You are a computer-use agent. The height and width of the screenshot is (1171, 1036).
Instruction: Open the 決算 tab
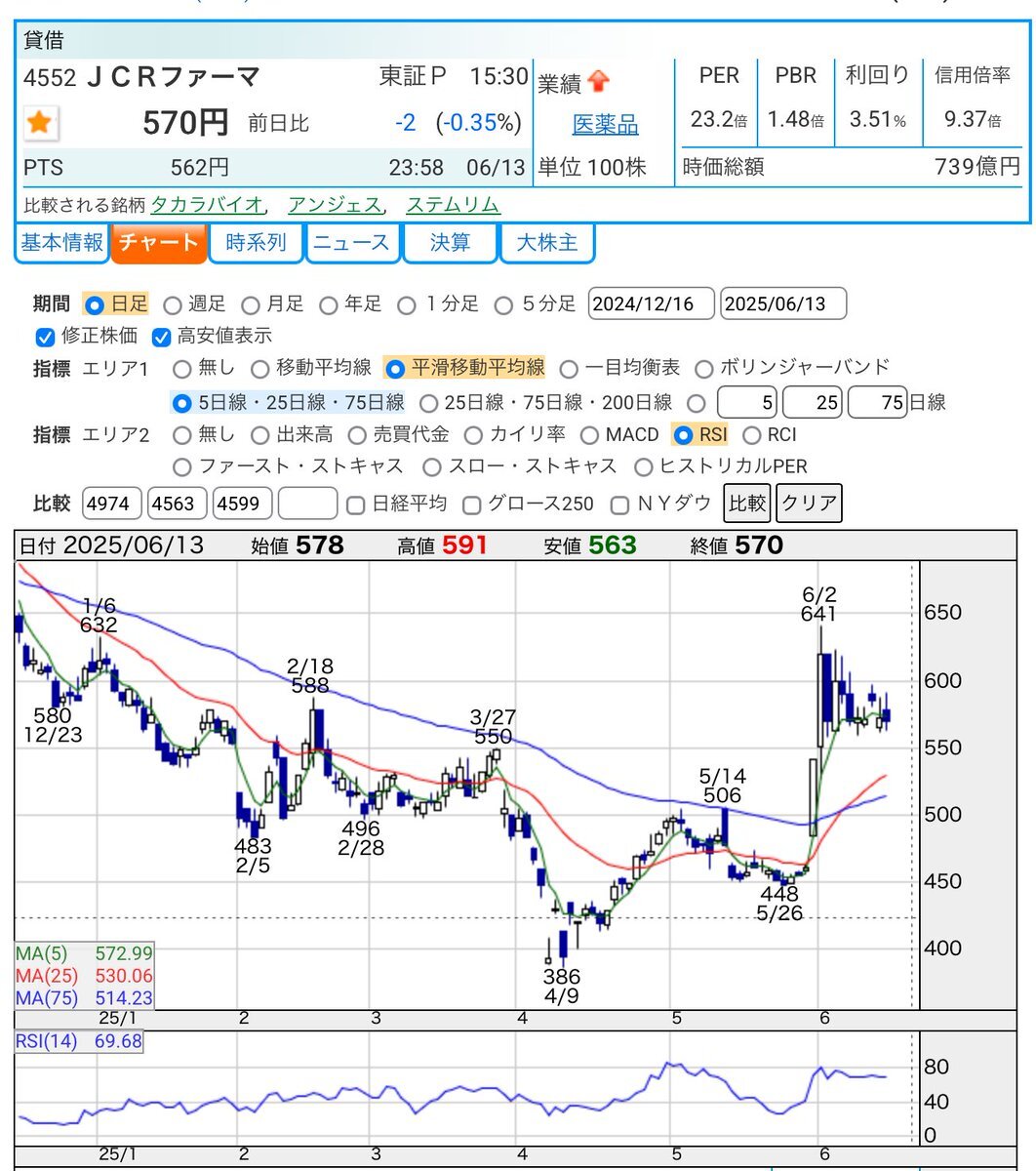[x=450, y=243]
